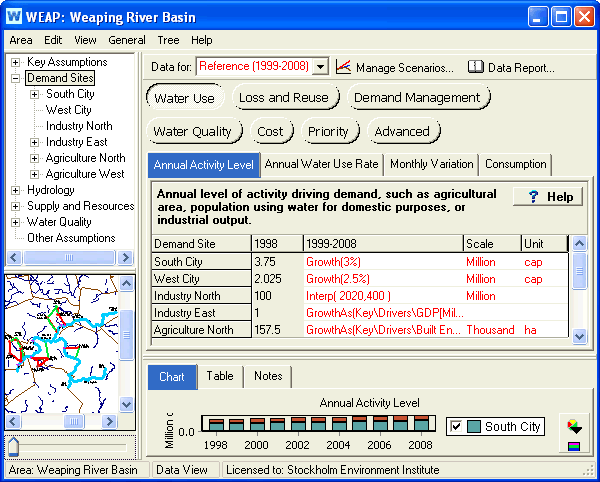Screen dimensions: 600x482
Task: Click the South City teal legend swatch
Action: tap(474, 426)
